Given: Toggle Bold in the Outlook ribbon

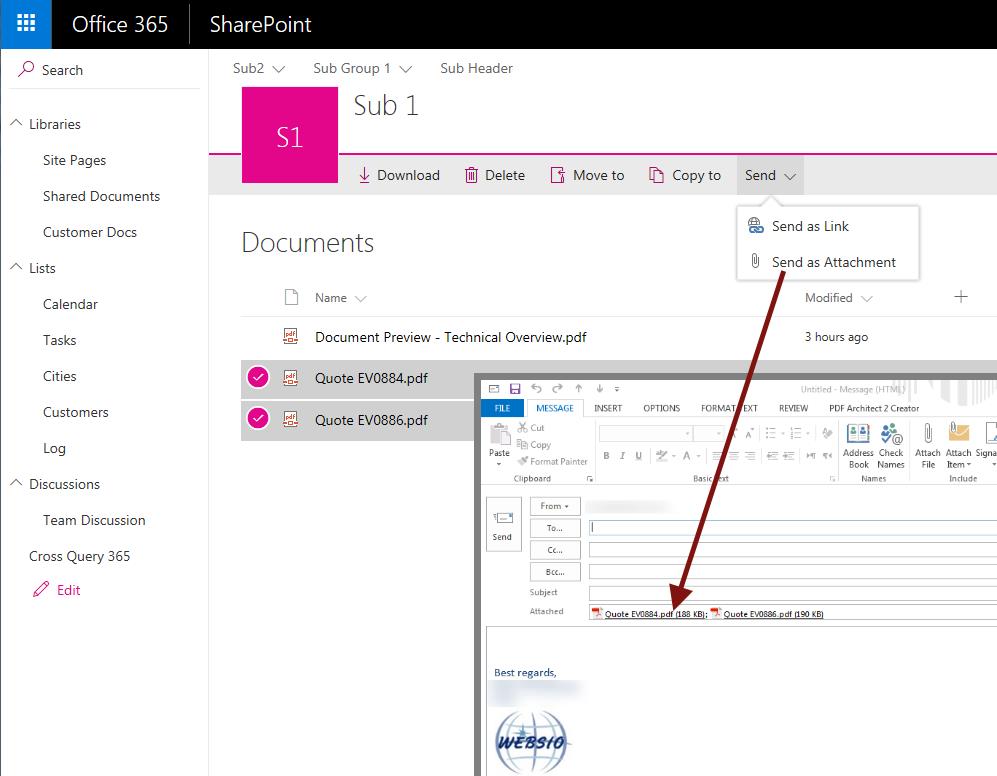Looking at the screenshot, I should 607,455.
